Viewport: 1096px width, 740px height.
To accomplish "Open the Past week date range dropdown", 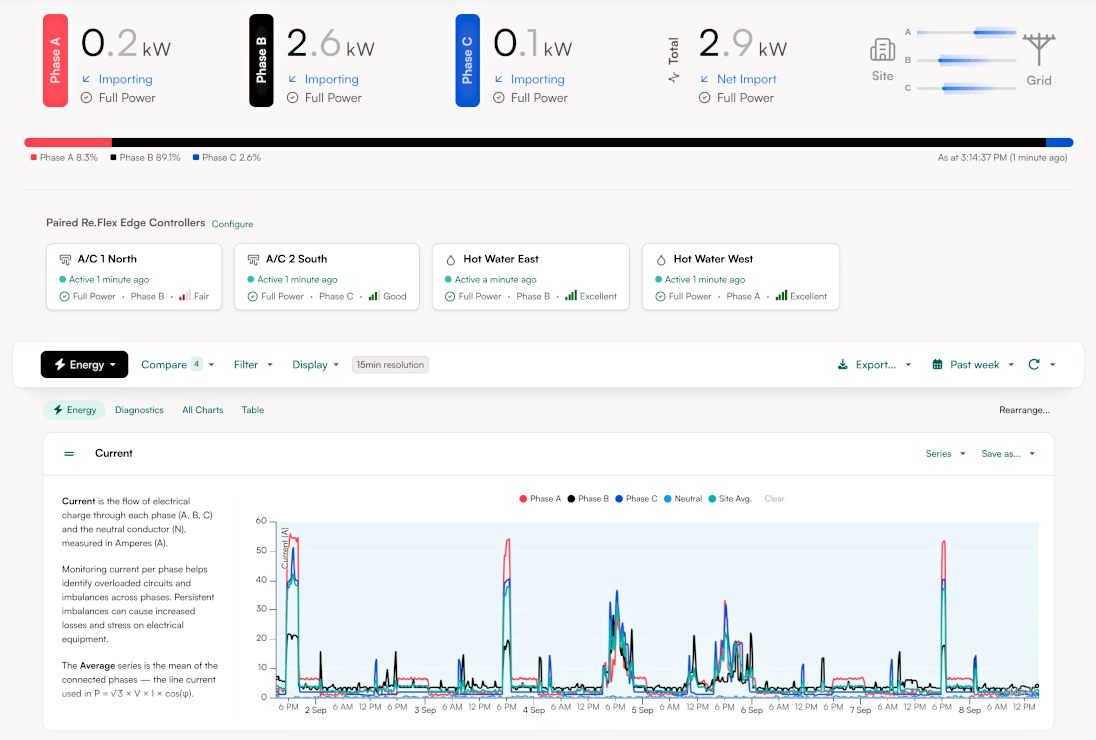I will coord(973,364).
